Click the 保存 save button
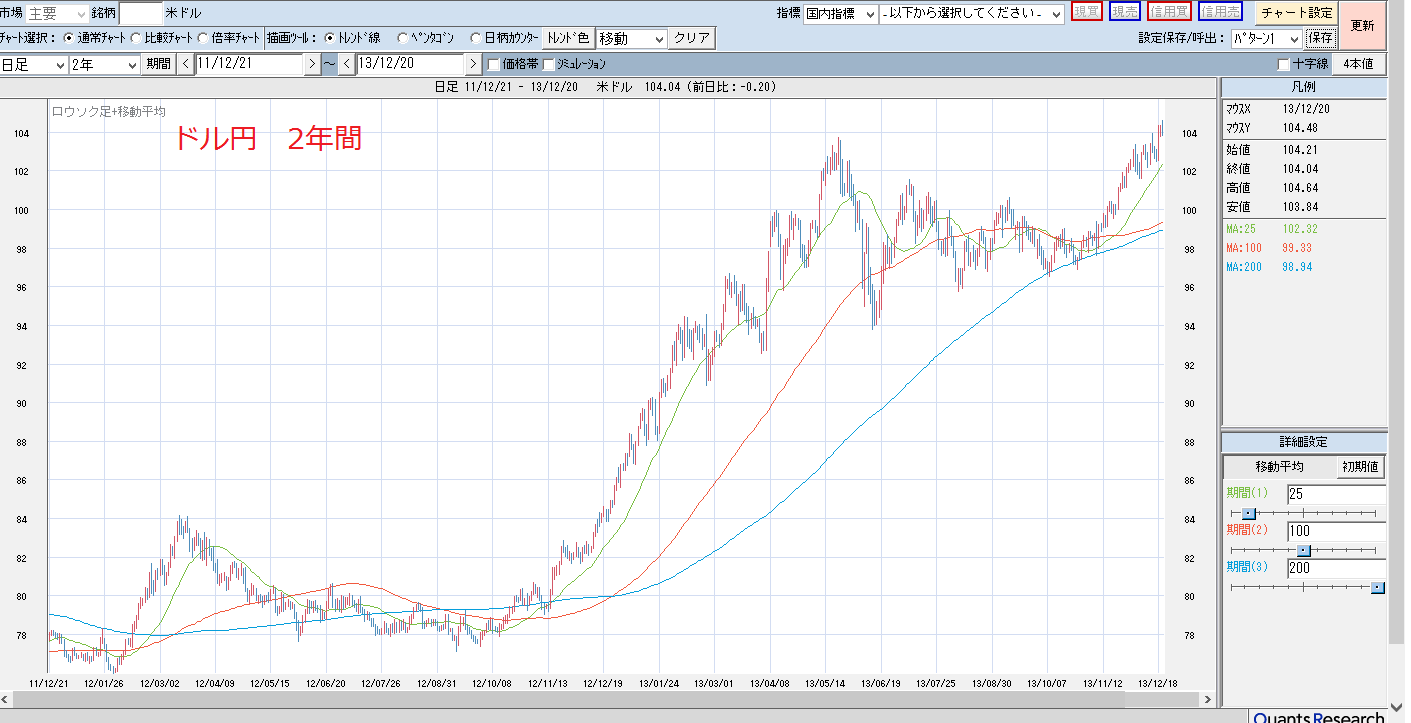 pos(1320,39)
